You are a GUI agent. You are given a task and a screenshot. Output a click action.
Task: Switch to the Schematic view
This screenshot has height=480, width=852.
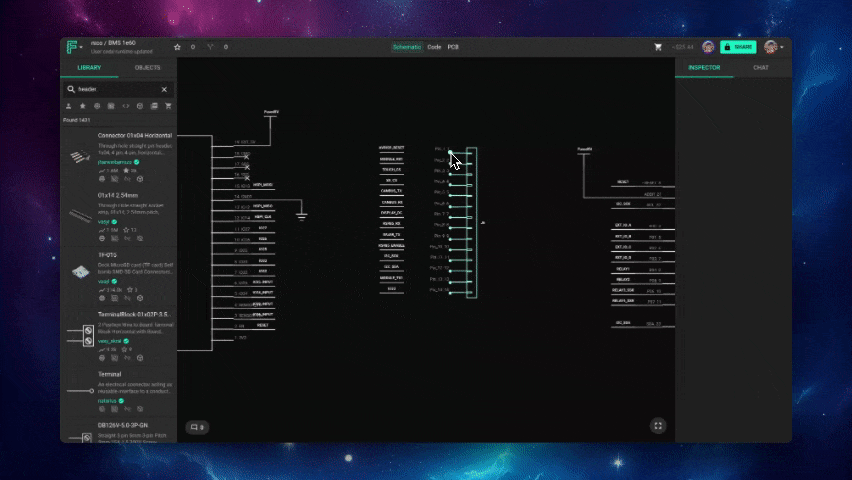click(x=406, y=47)
